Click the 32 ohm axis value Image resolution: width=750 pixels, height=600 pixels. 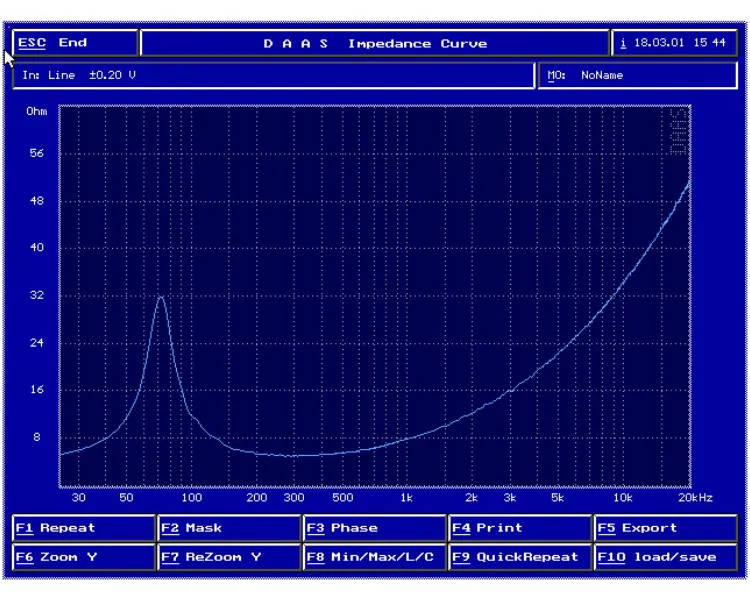[37, 295]
